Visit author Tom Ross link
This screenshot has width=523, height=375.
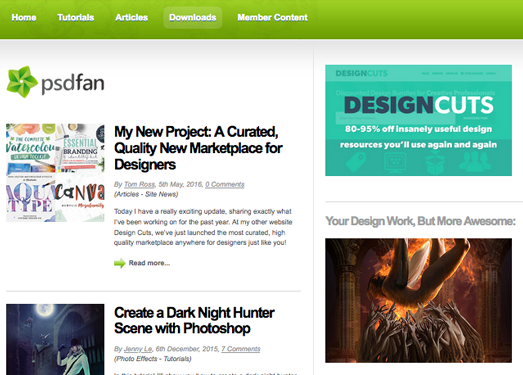click(139, 184)
